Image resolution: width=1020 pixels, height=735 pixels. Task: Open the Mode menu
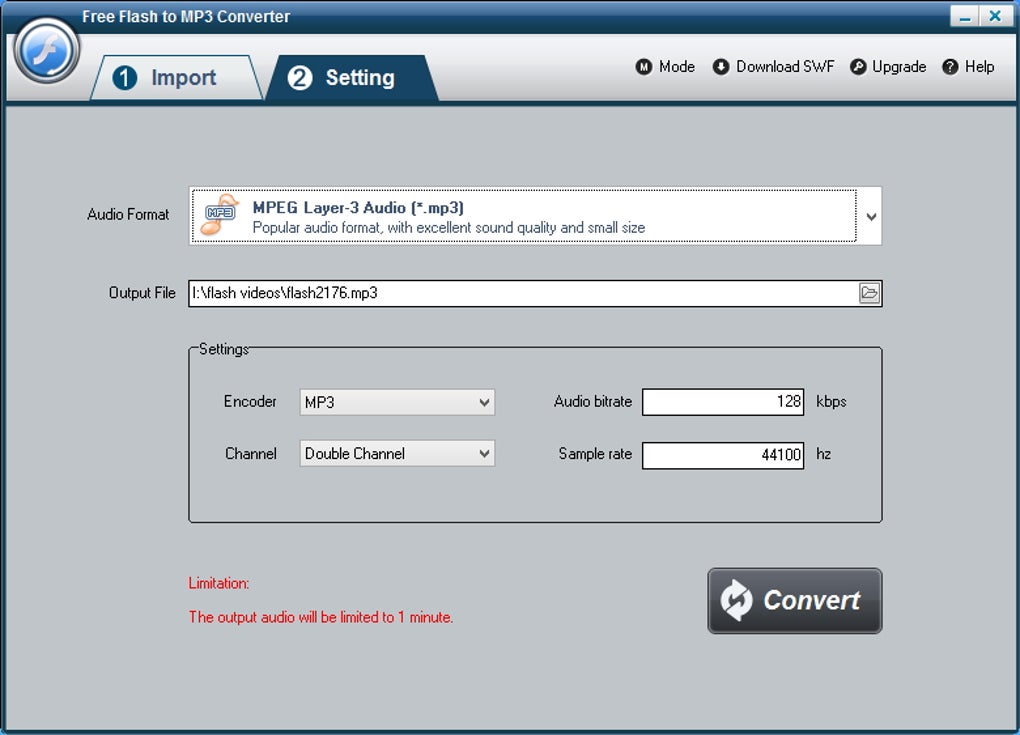665,67
